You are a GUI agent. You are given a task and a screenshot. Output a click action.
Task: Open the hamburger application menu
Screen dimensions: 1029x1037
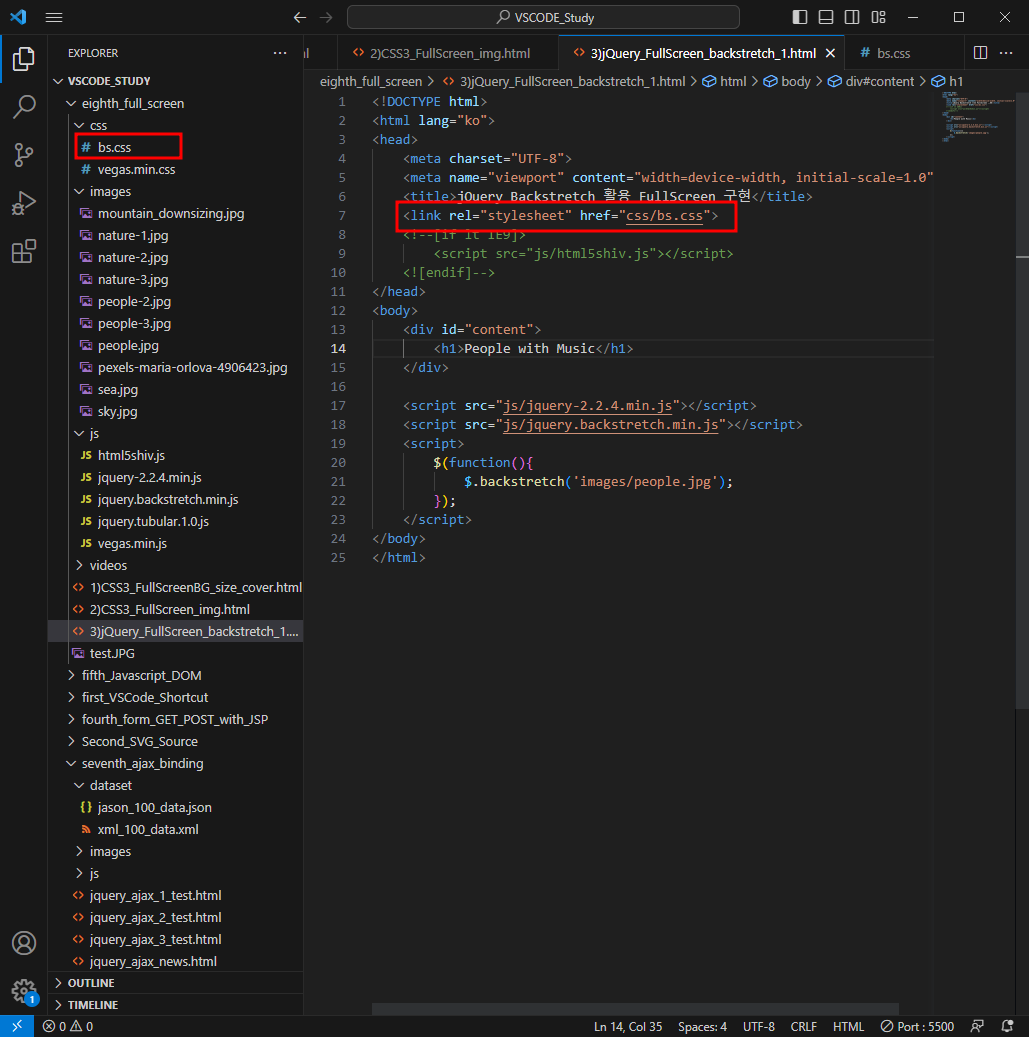[54, 18]
